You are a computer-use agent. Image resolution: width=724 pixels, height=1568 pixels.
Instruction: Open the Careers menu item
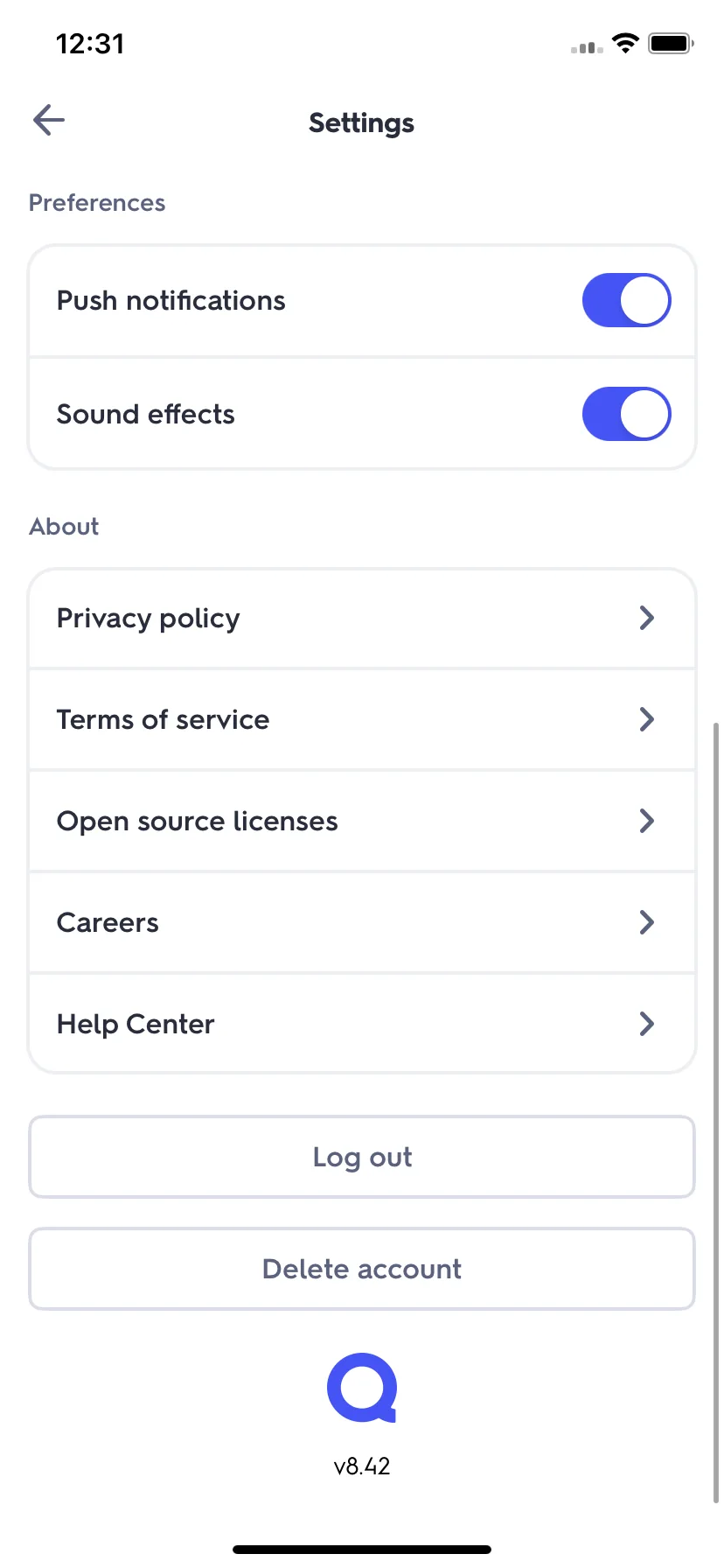(362, 922)
